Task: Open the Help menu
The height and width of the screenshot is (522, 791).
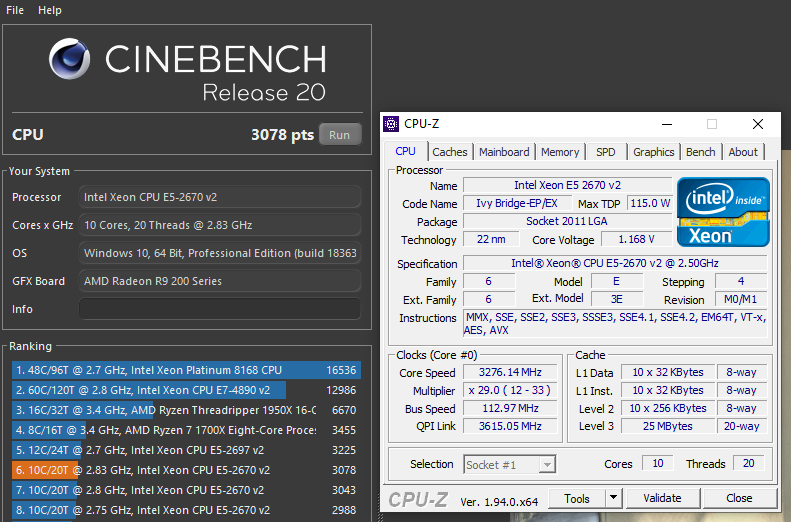Action: 49,10
